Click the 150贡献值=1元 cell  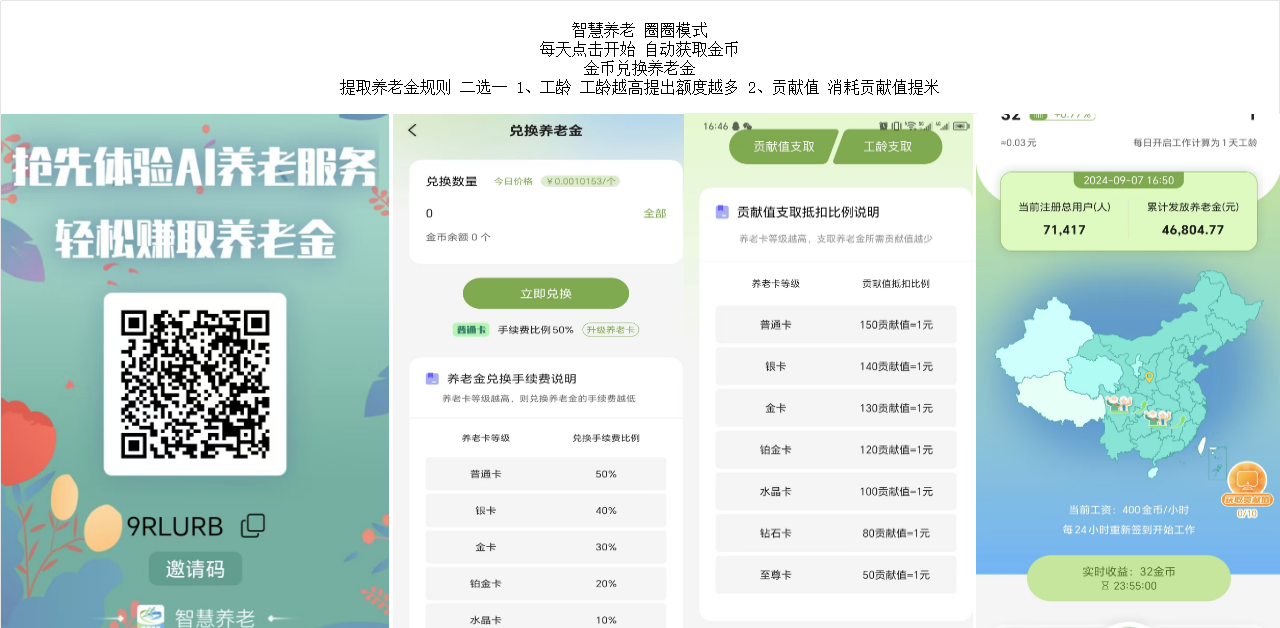(x=896, y=325)
